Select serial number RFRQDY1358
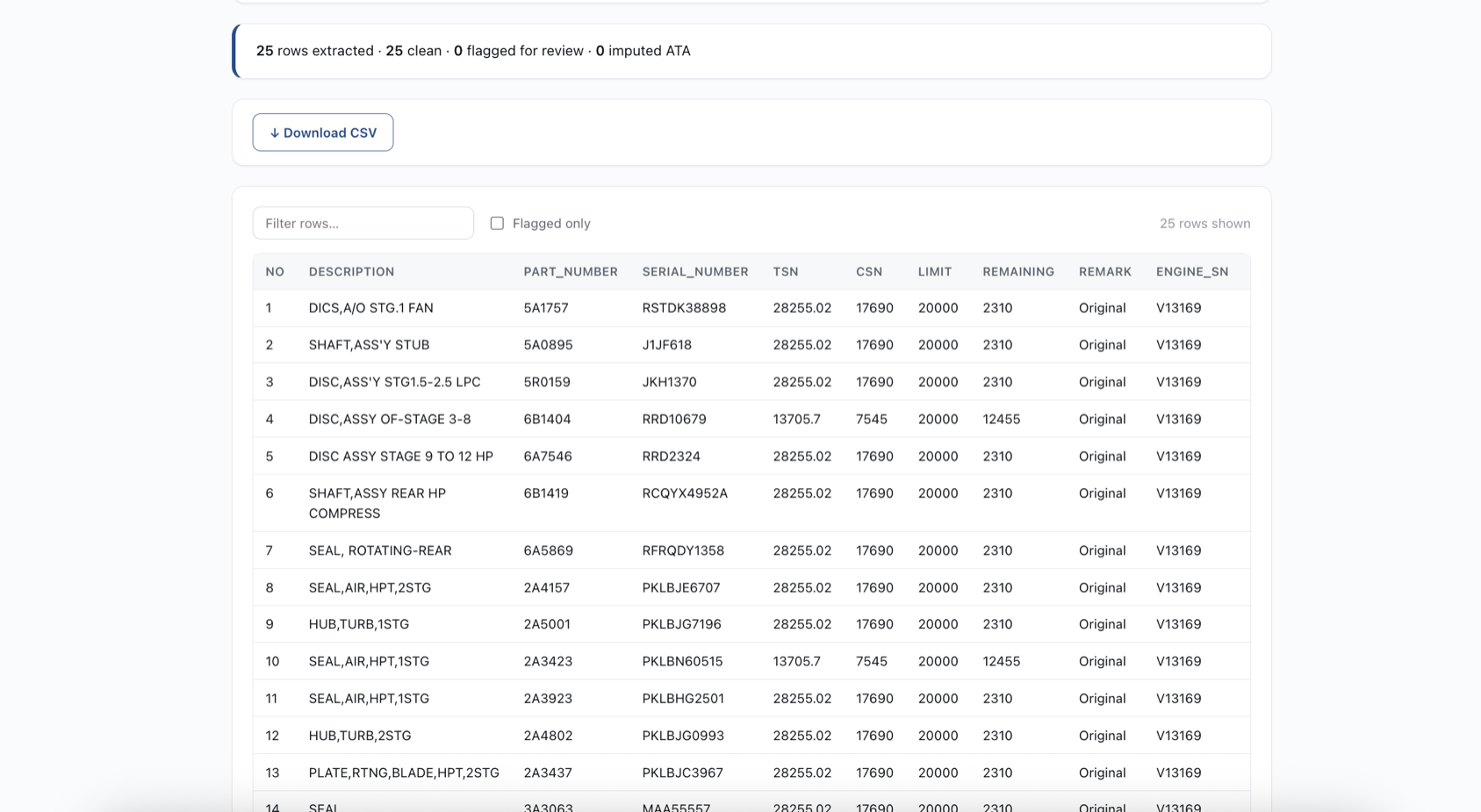 point(683,550)
